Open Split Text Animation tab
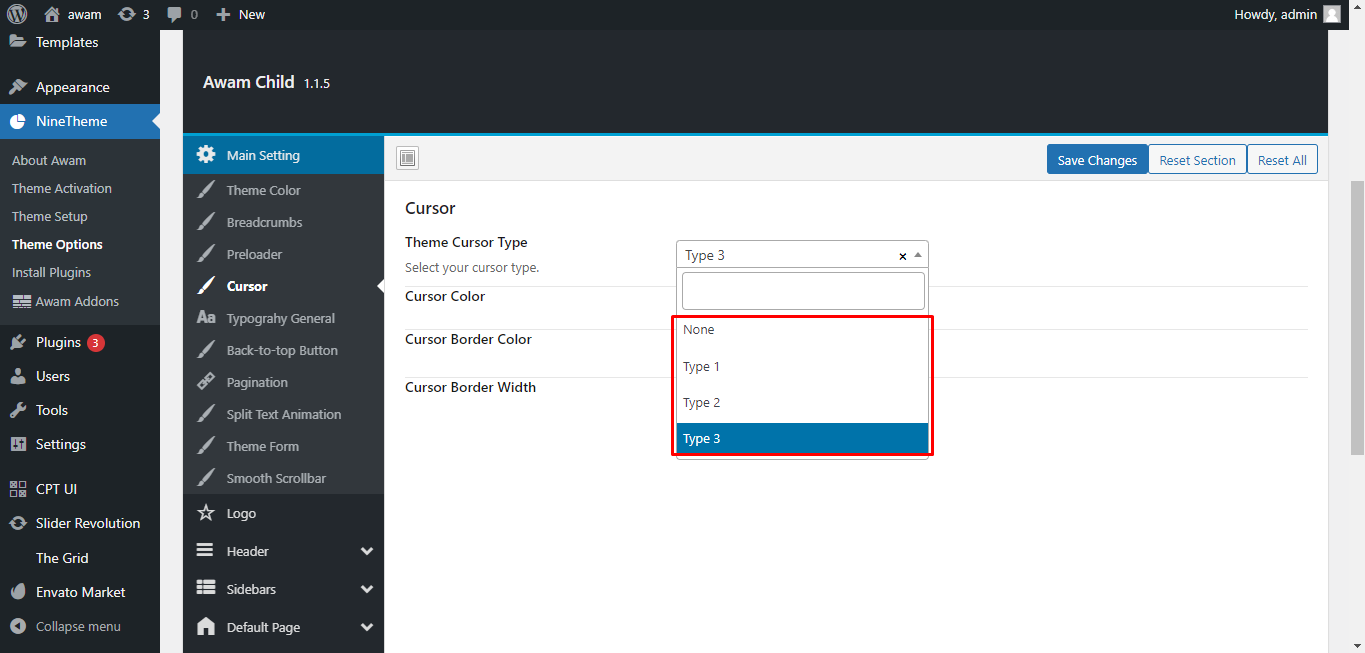 tap(284, 414)
